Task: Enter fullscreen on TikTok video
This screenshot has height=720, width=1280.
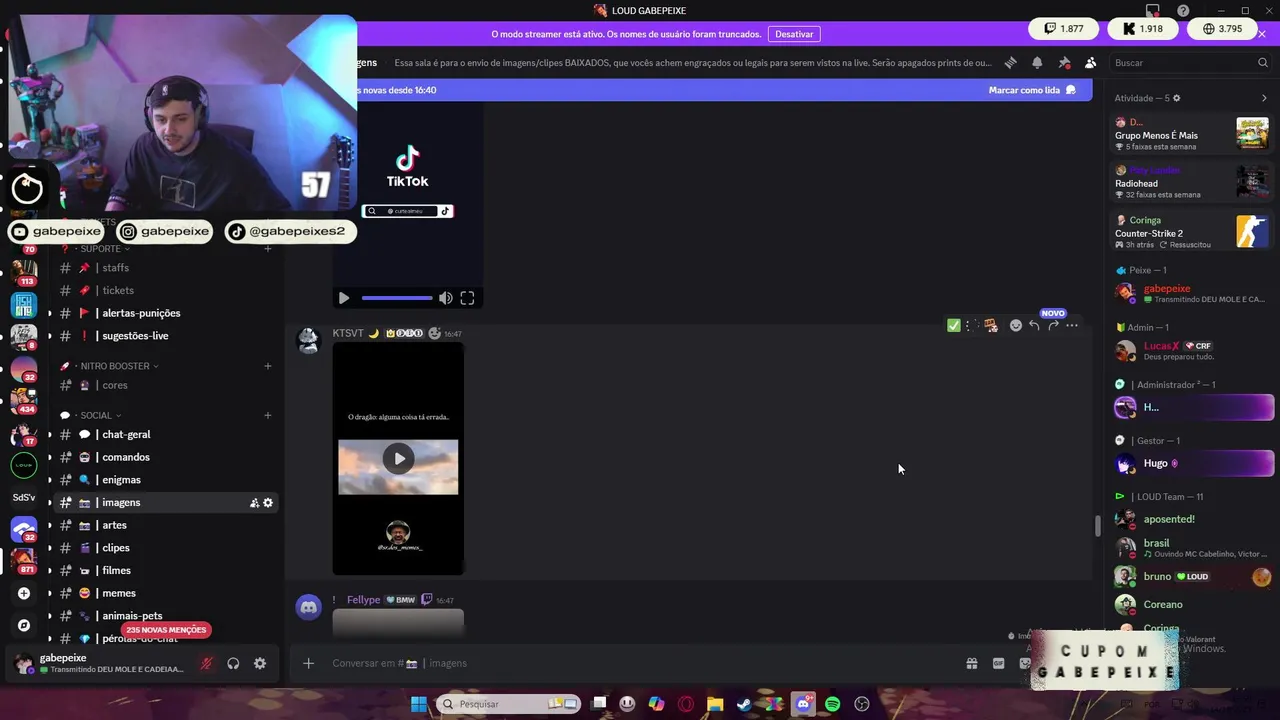Action: (x=467, y=298)
